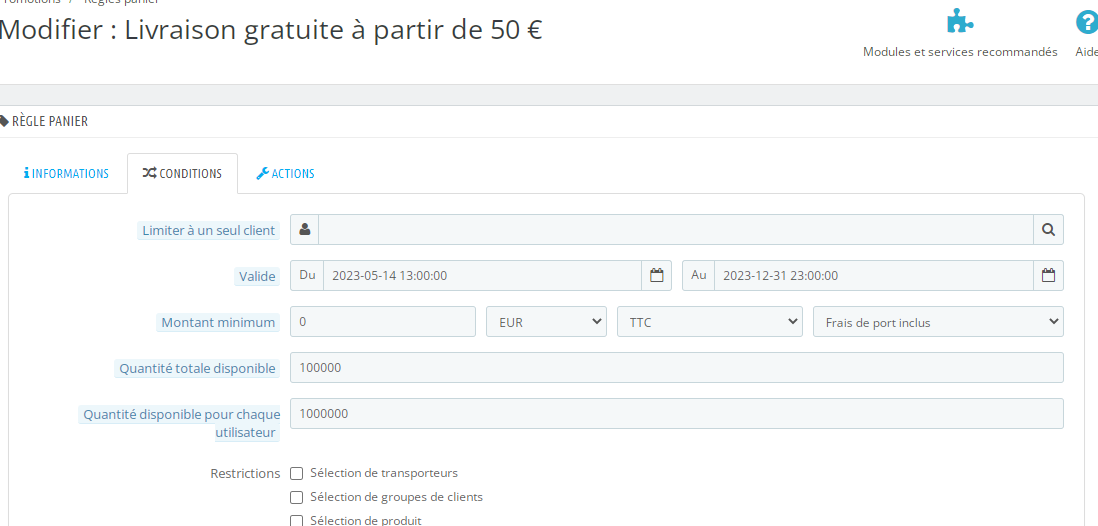Click the Aide text link
The width and height of the screenshot is (1098, 526).
click(x=1087, y=52)
